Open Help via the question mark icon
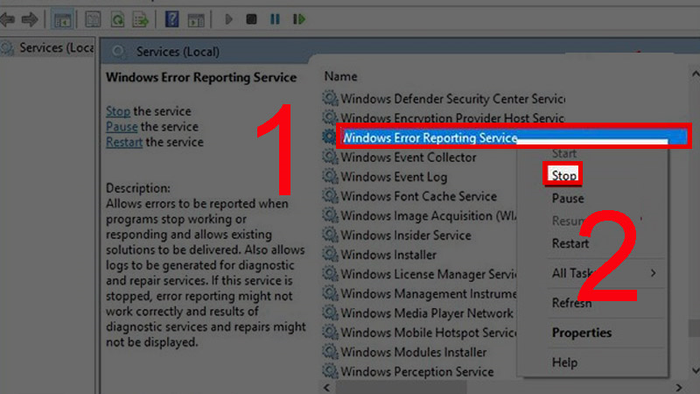700x394 pixels. (172, 19)
